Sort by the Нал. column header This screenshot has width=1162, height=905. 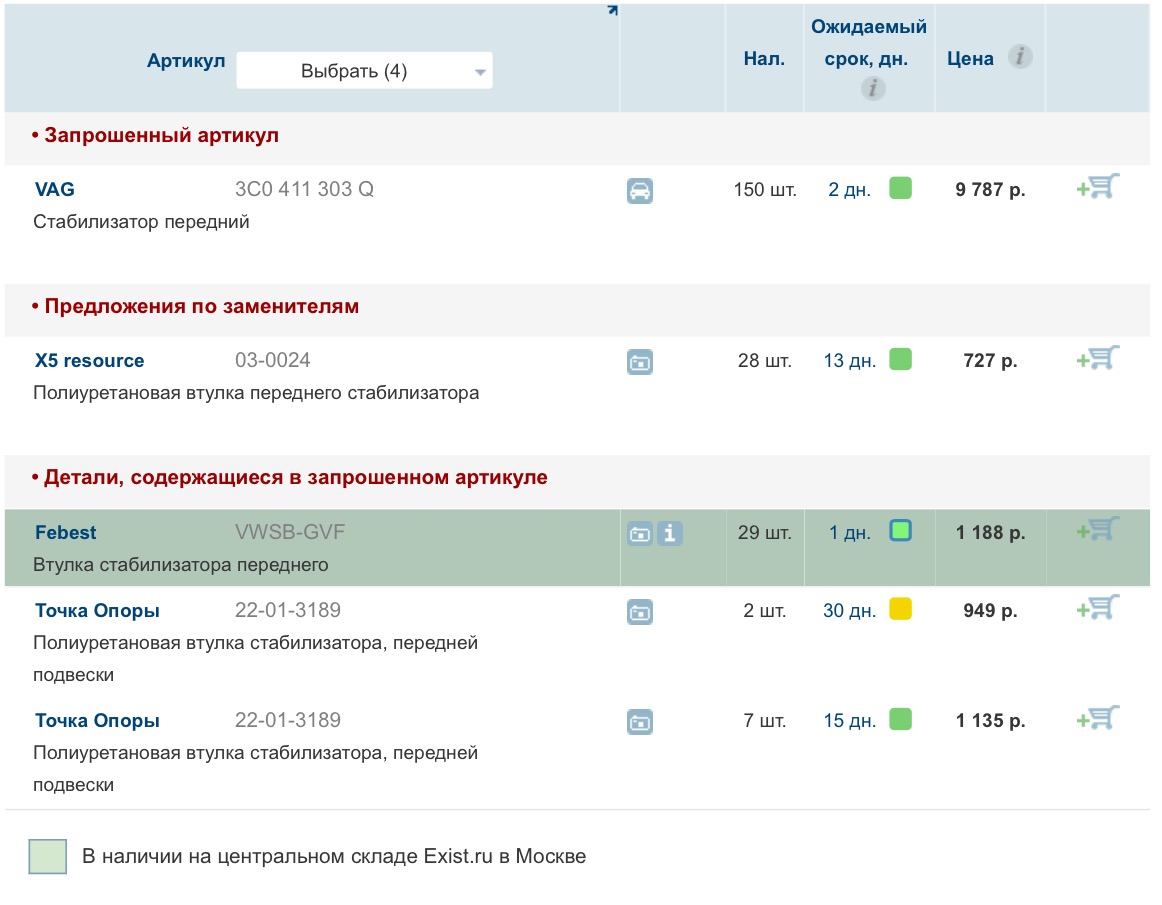[x=763, y=58]
